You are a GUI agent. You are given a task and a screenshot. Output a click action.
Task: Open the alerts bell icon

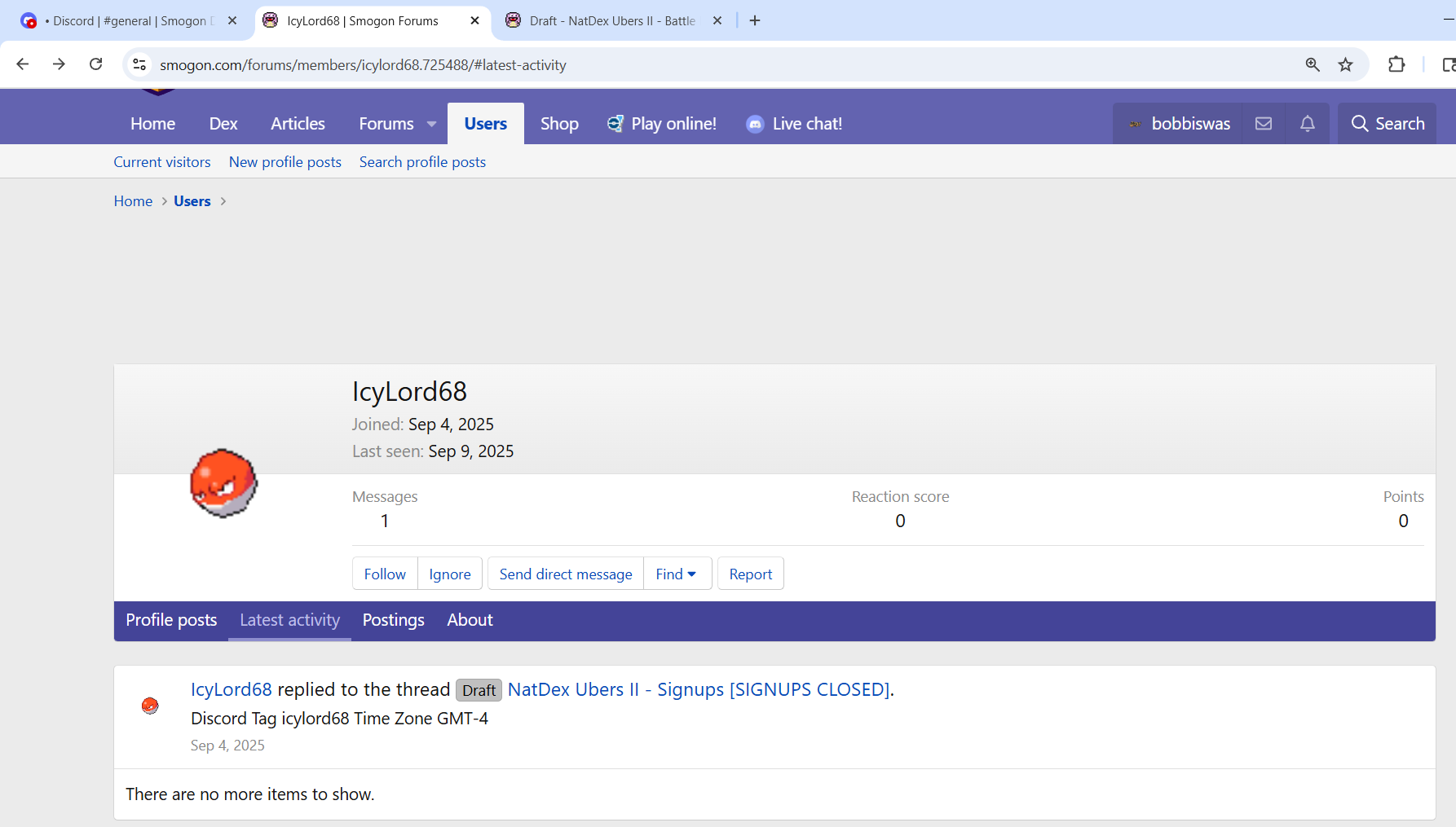click(x=1307, y=124)
